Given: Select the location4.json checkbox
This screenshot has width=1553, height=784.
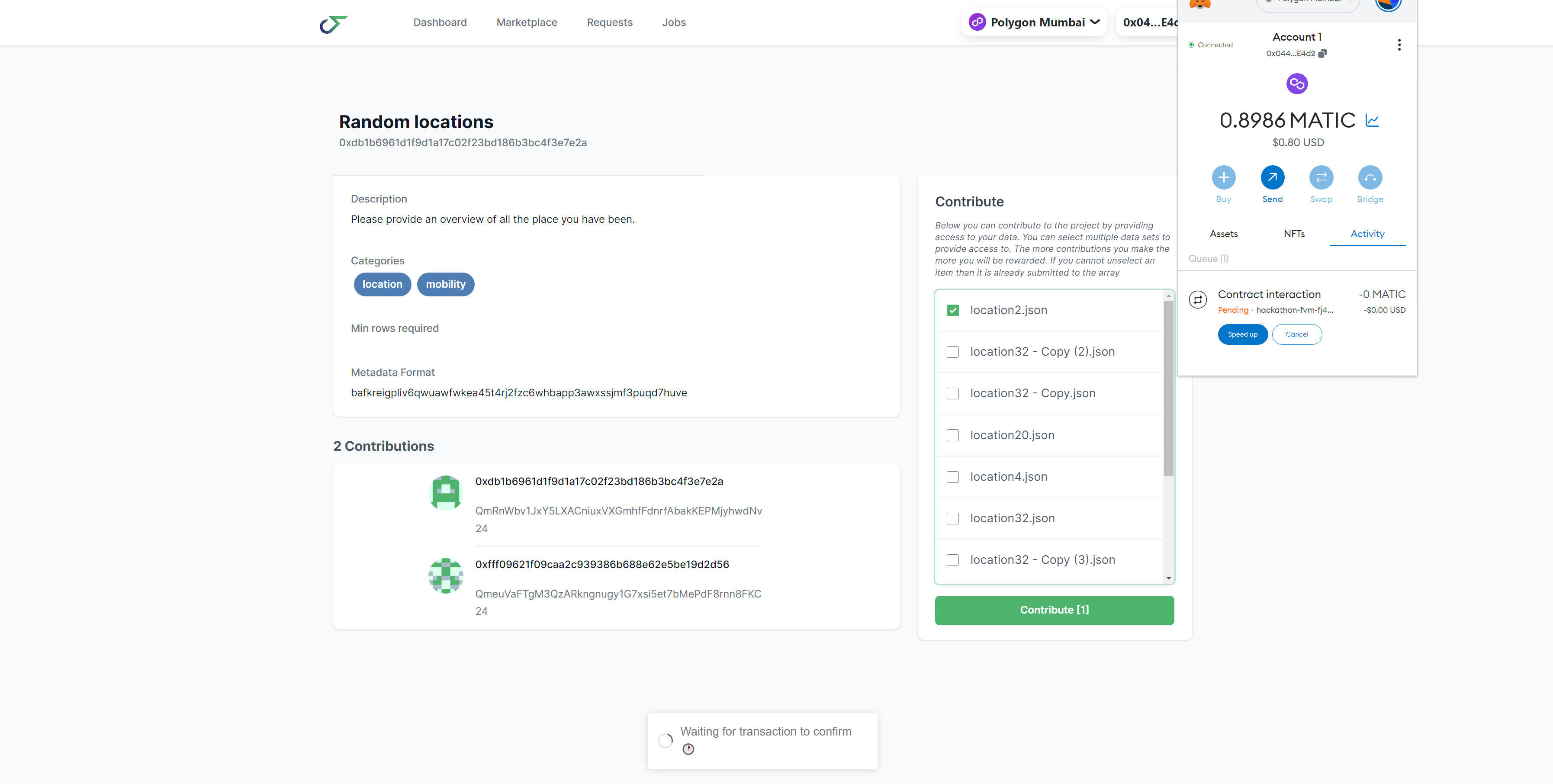Looking at the screenshot, I should point(952,477).
